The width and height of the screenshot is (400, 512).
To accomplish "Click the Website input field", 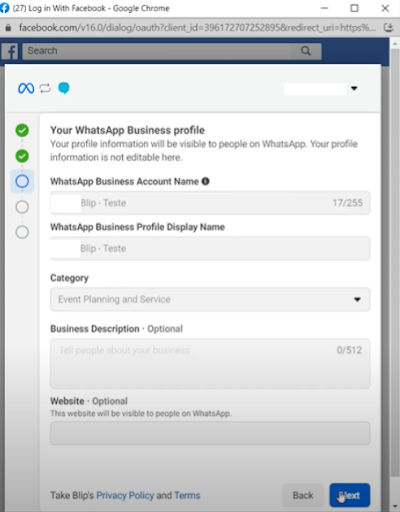I will pyautogui.click(x=210, y=433).
